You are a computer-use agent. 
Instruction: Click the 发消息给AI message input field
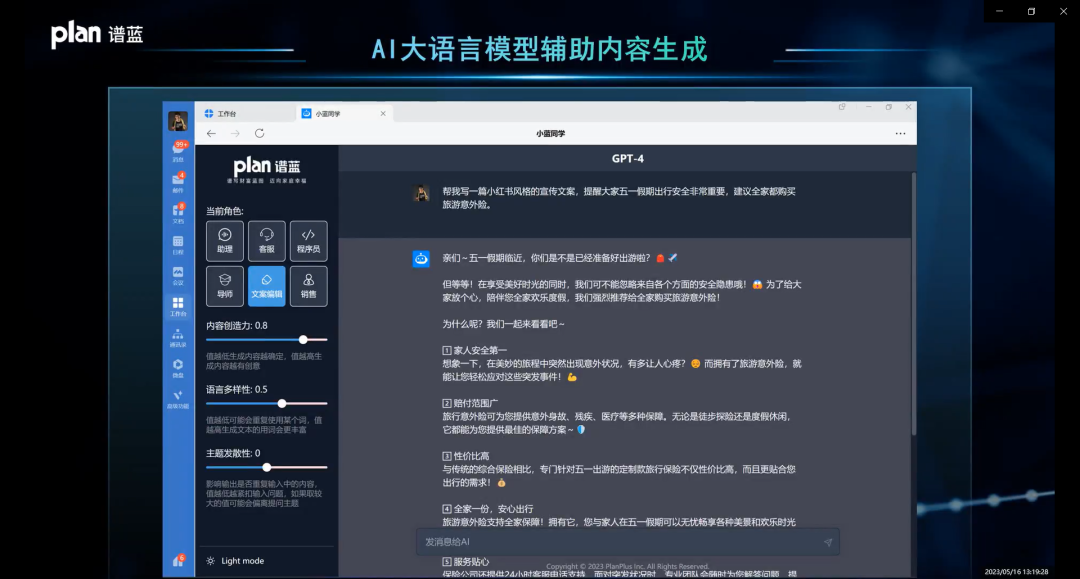tap(627, 542)
